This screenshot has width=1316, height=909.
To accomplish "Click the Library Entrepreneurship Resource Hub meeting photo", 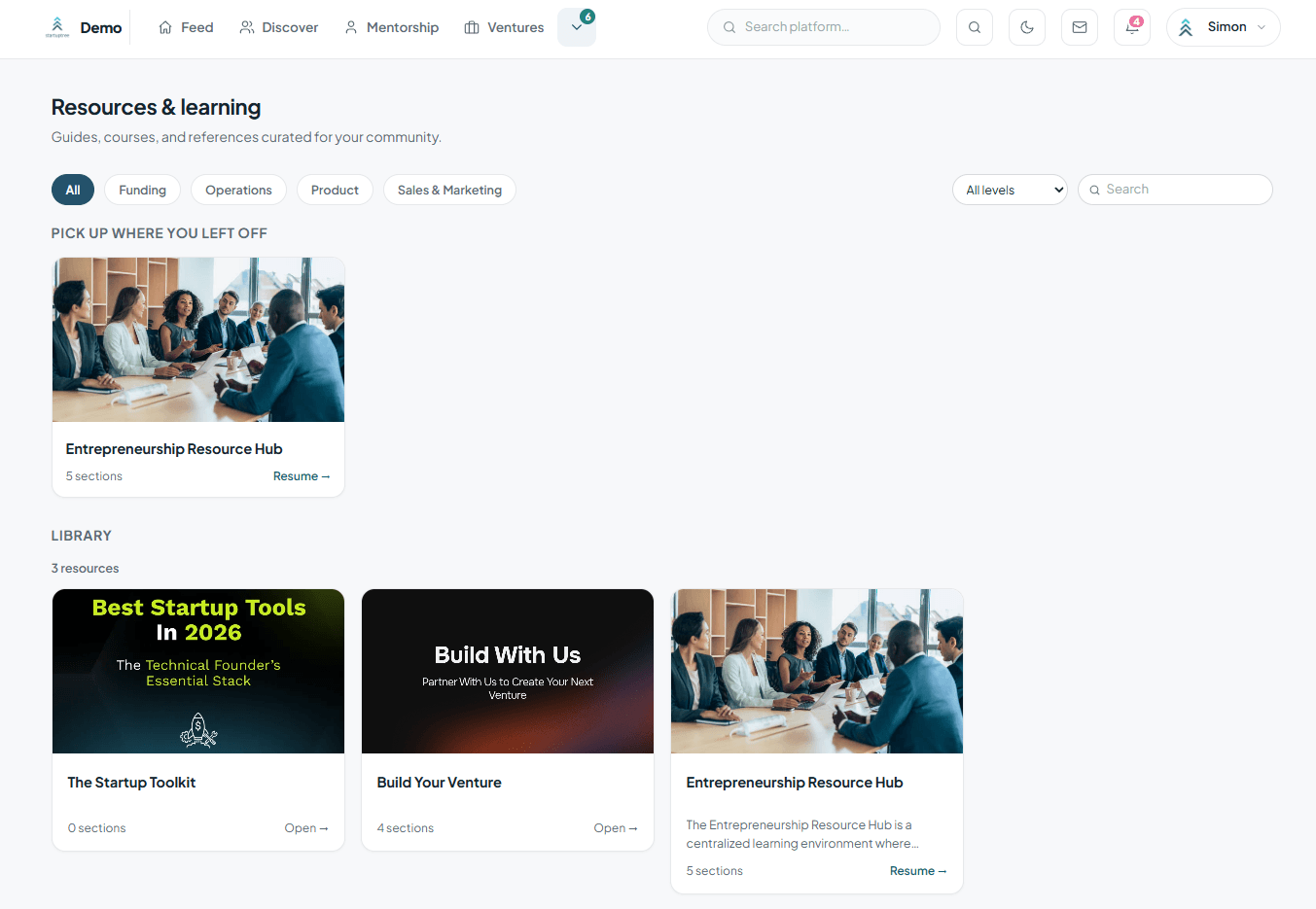I will click(x=817, y=671).
